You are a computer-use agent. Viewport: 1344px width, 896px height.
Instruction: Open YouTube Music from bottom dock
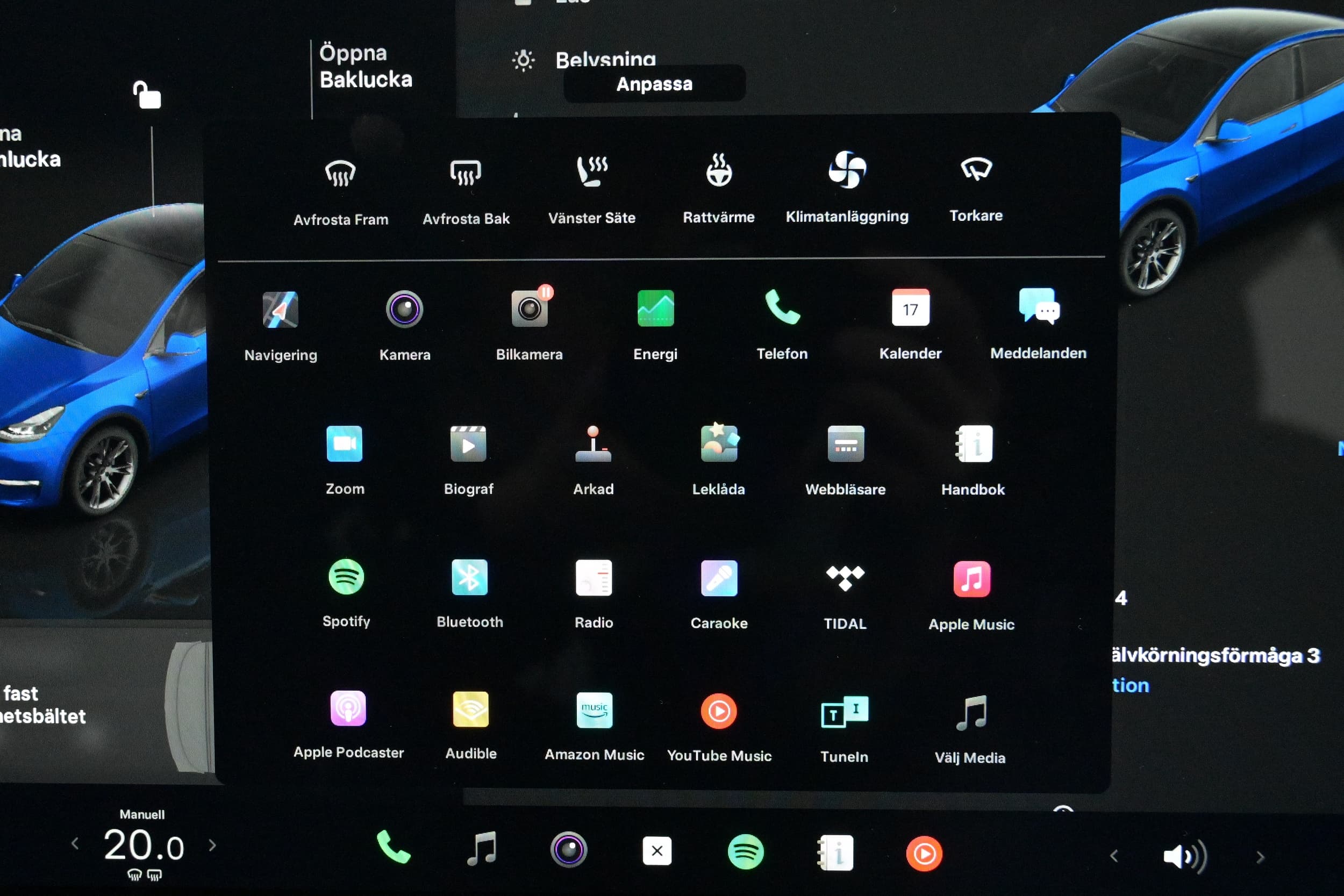pos(924,854)
